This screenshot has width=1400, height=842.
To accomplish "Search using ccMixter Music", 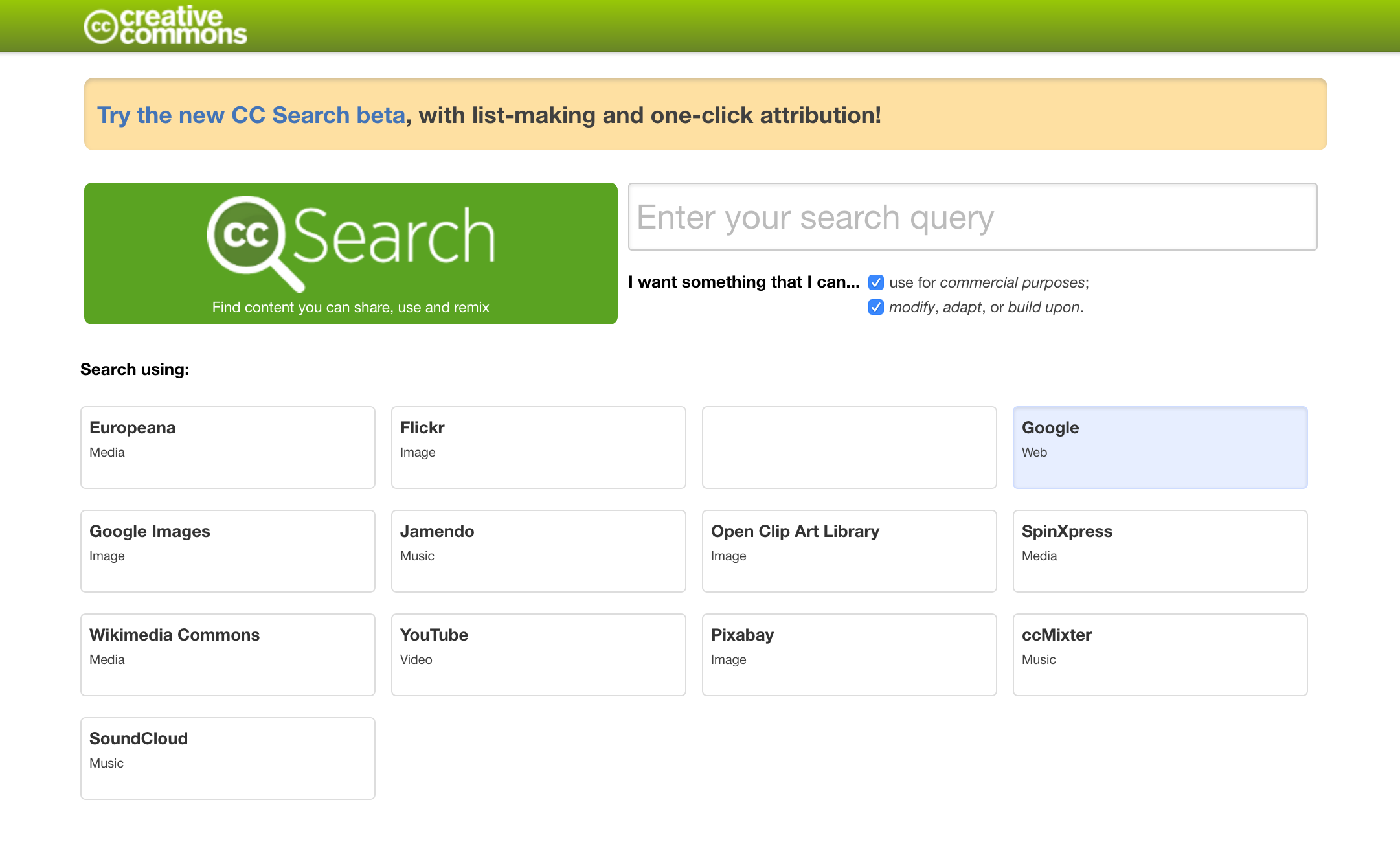I will [1160, 655].
